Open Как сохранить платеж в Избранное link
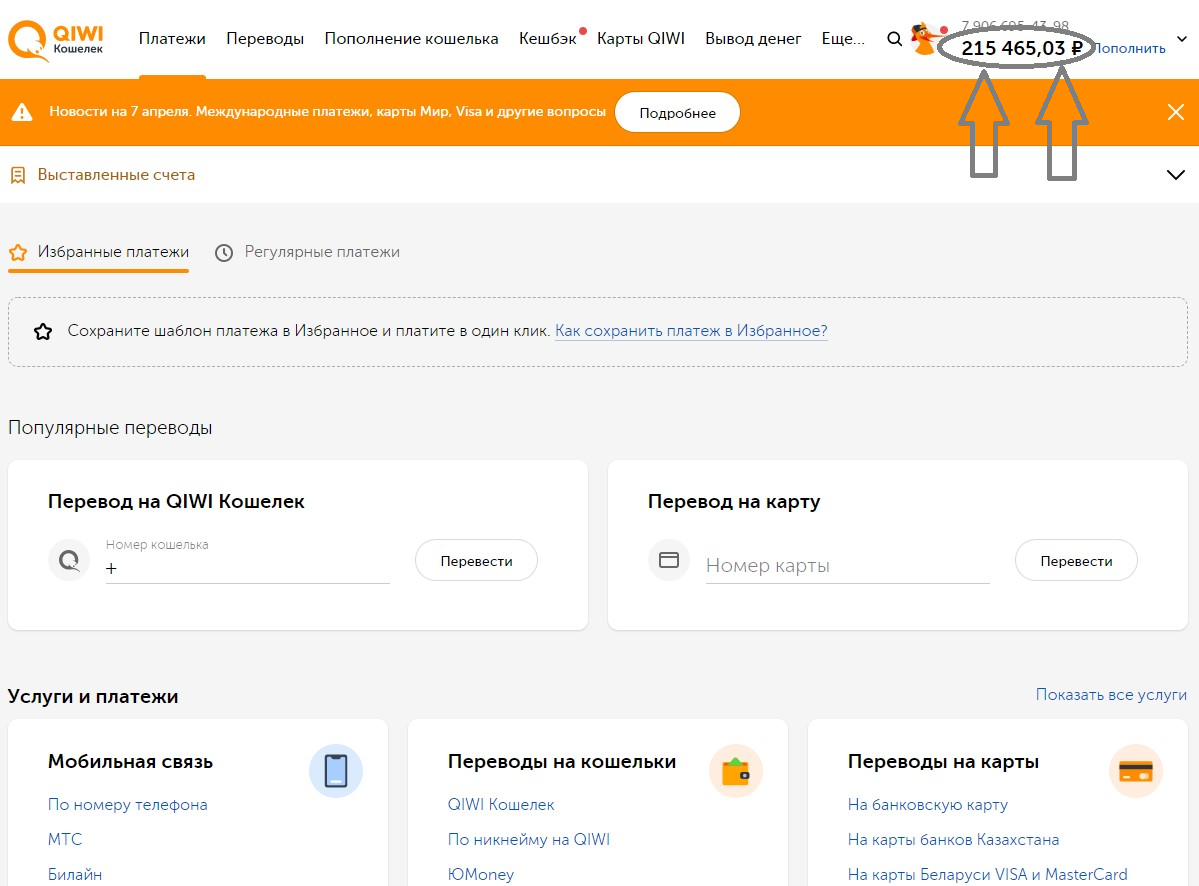This screenshot has width=1199, height=886. click(x=691, y=331)
